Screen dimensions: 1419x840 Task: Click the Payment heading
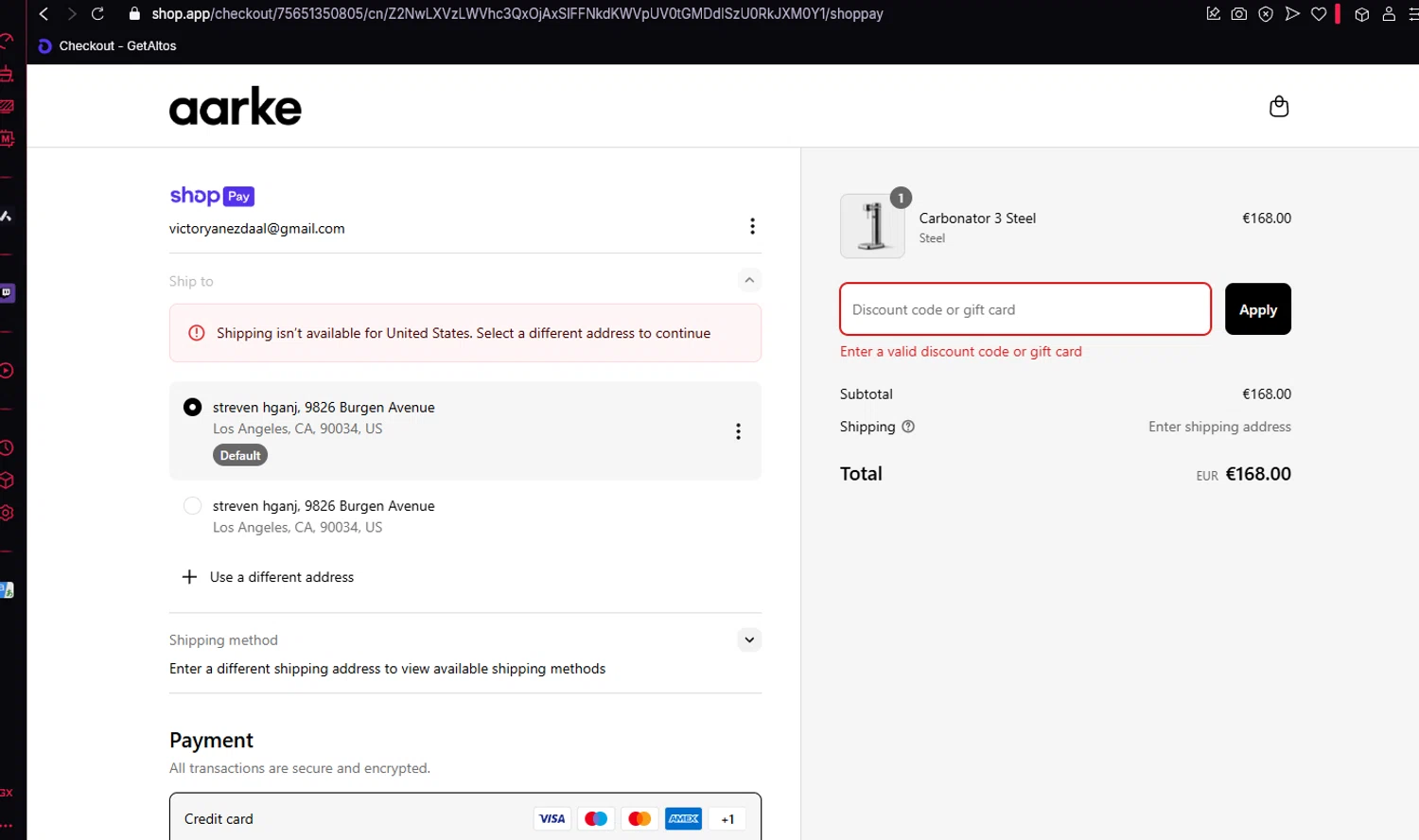[211, 740]
